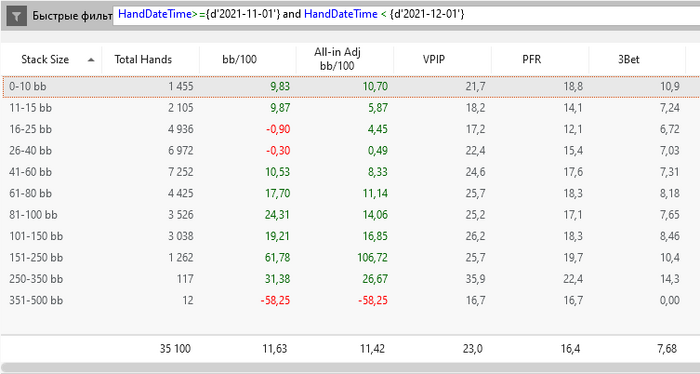Sort by Total Hands column header
The image size is (700, 374).
[x=150, y=59]
